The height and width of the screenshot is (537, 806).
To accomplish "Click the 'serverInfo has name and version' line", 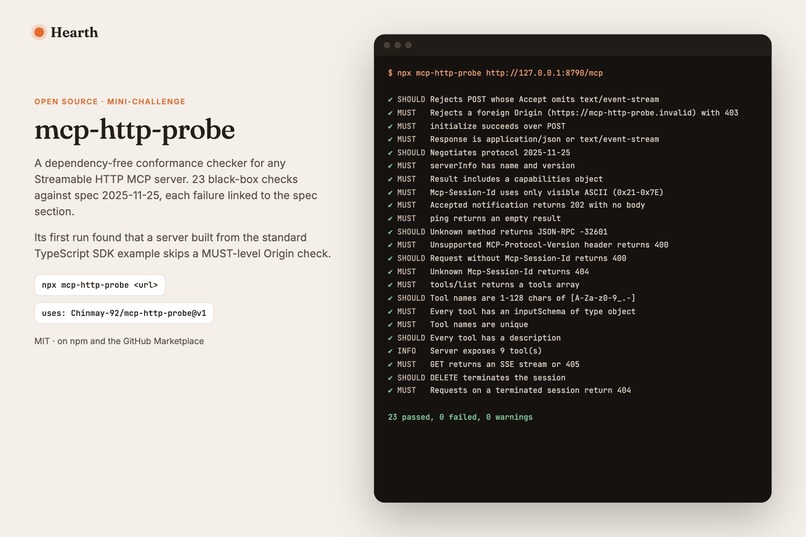I will coord(482,165).
